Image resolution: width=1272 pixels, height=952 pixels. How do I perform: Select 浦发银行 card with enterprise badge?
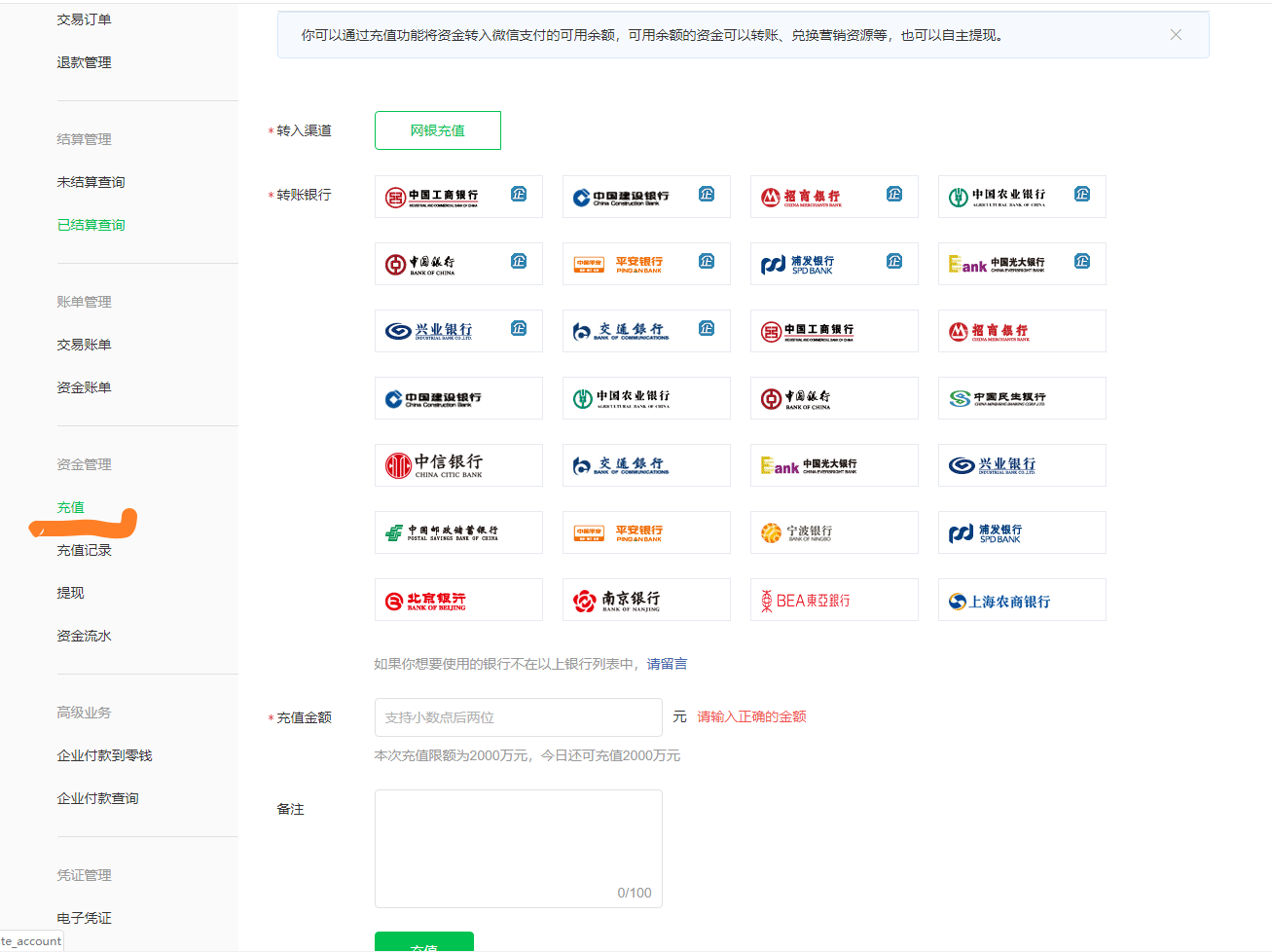coord(834,264)
